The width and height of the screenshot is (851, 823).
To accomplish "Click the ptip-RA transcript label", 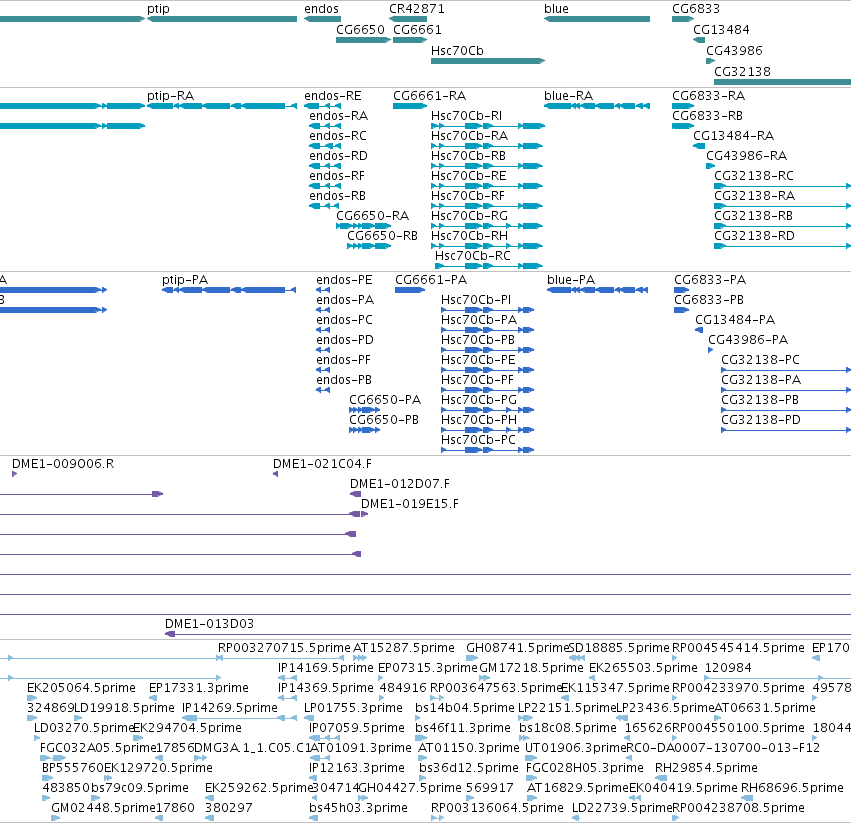I will pyautogui.click(x=170, y=96).
